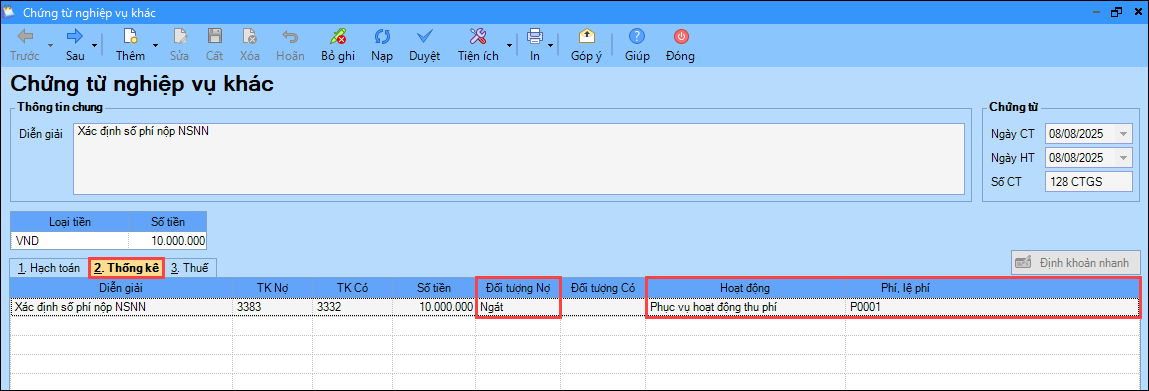Screen dimensions: 1149x391
Task: Select row description Xác định số phí cell
Action: point(122,307)
